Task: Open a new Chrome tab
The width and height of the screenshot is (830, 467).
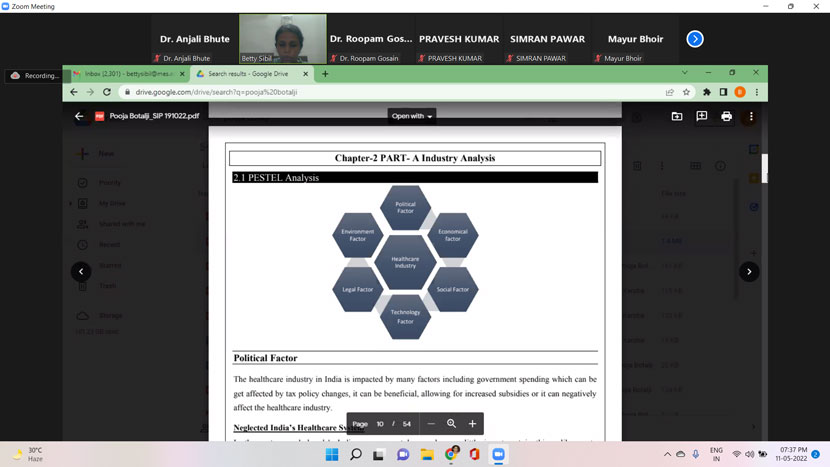Action: (325, 74)
